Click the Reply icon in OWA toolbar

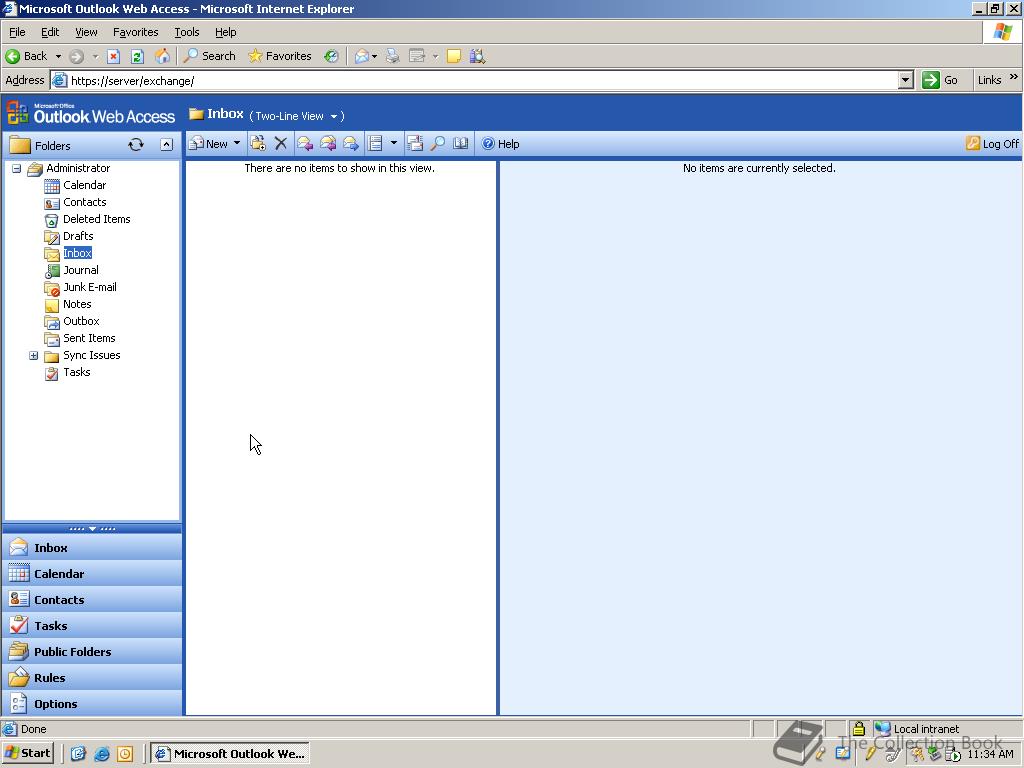[x=305, y=144]
